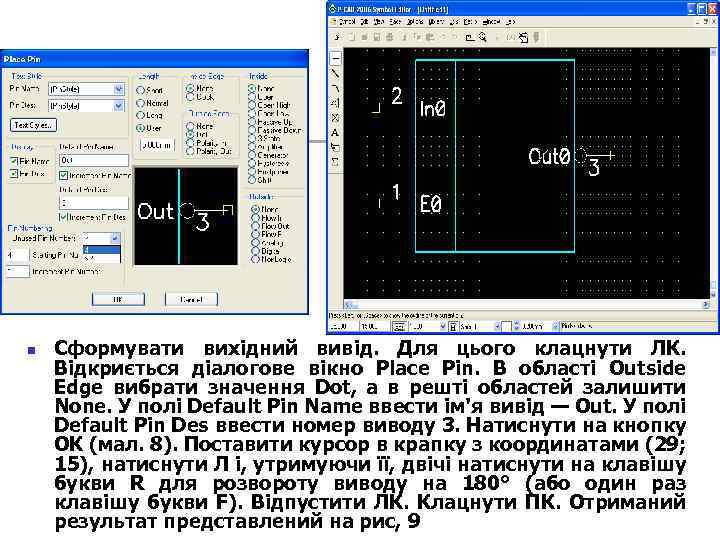Select the Place Pin tool in left toolbar
The width and height of the screenshot is (720, 540).
pos(336,59)
